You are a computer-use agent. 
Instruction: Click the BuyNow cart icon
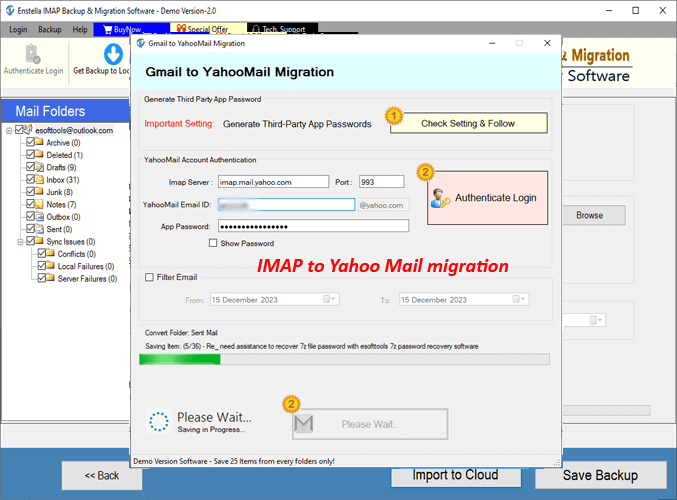tap(108, 29)
